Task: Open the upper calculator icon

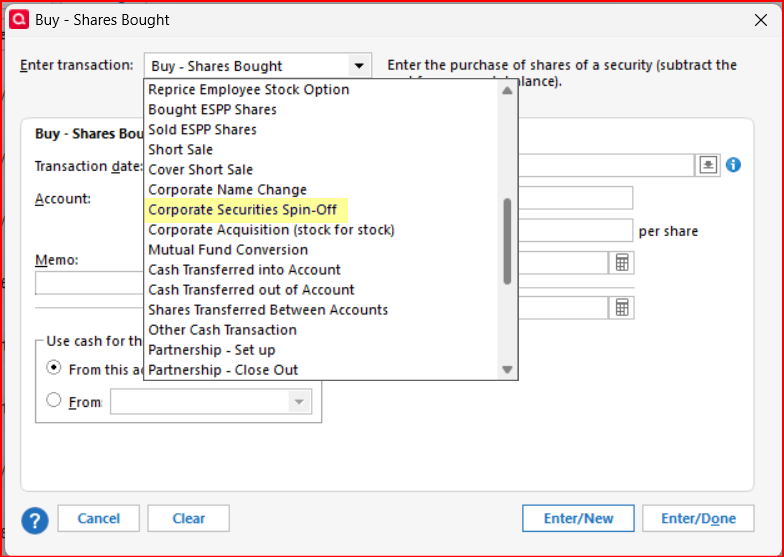Action: pyautogui.click(x=622, y=262)
